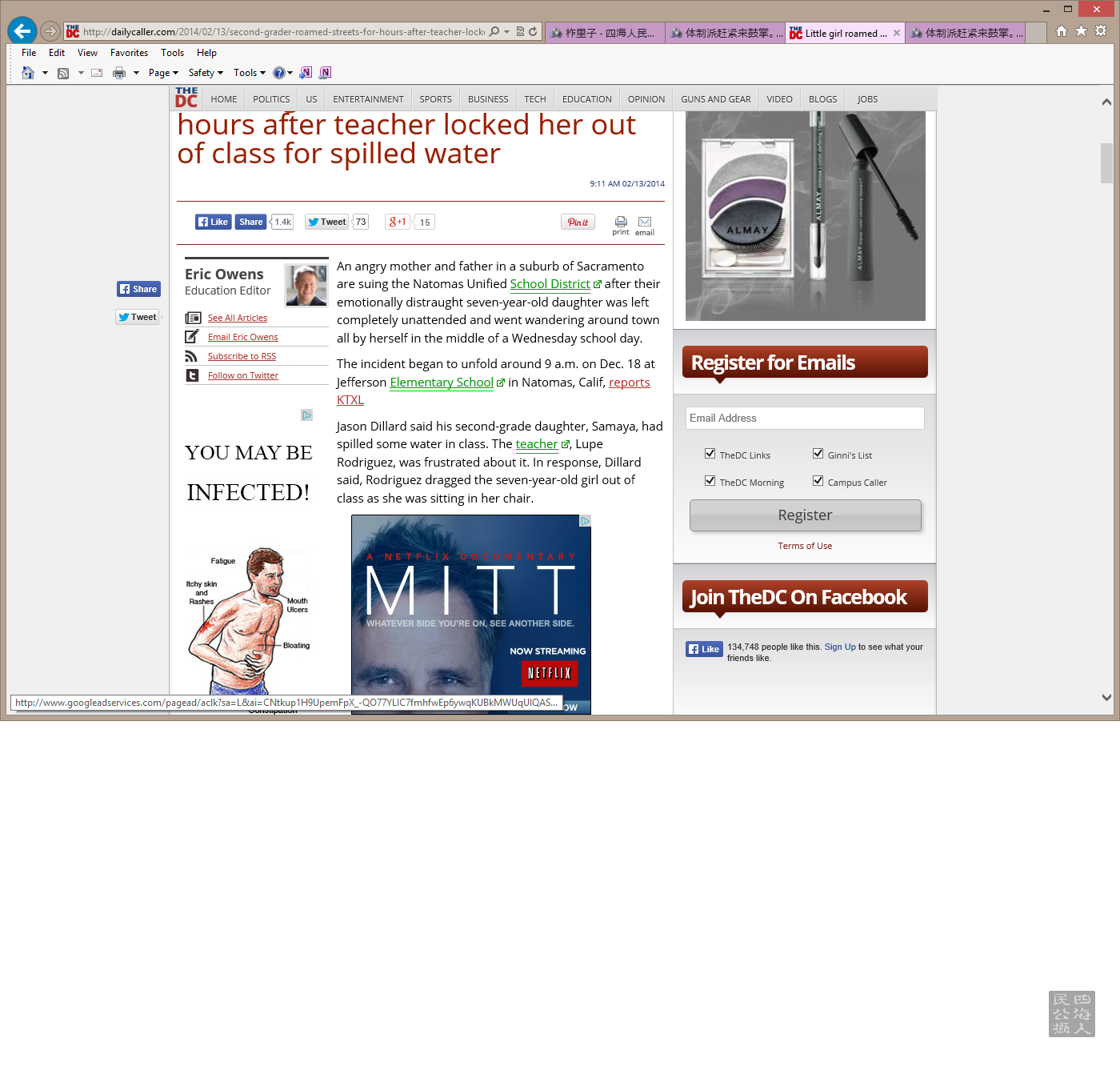1120x1074 pixels.
Task: Go back using the blue back arrow
Action: point(22,31)
